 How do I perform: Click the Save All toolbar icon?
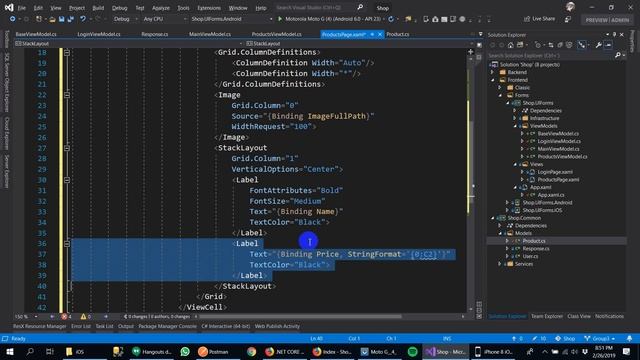(71, 19)
